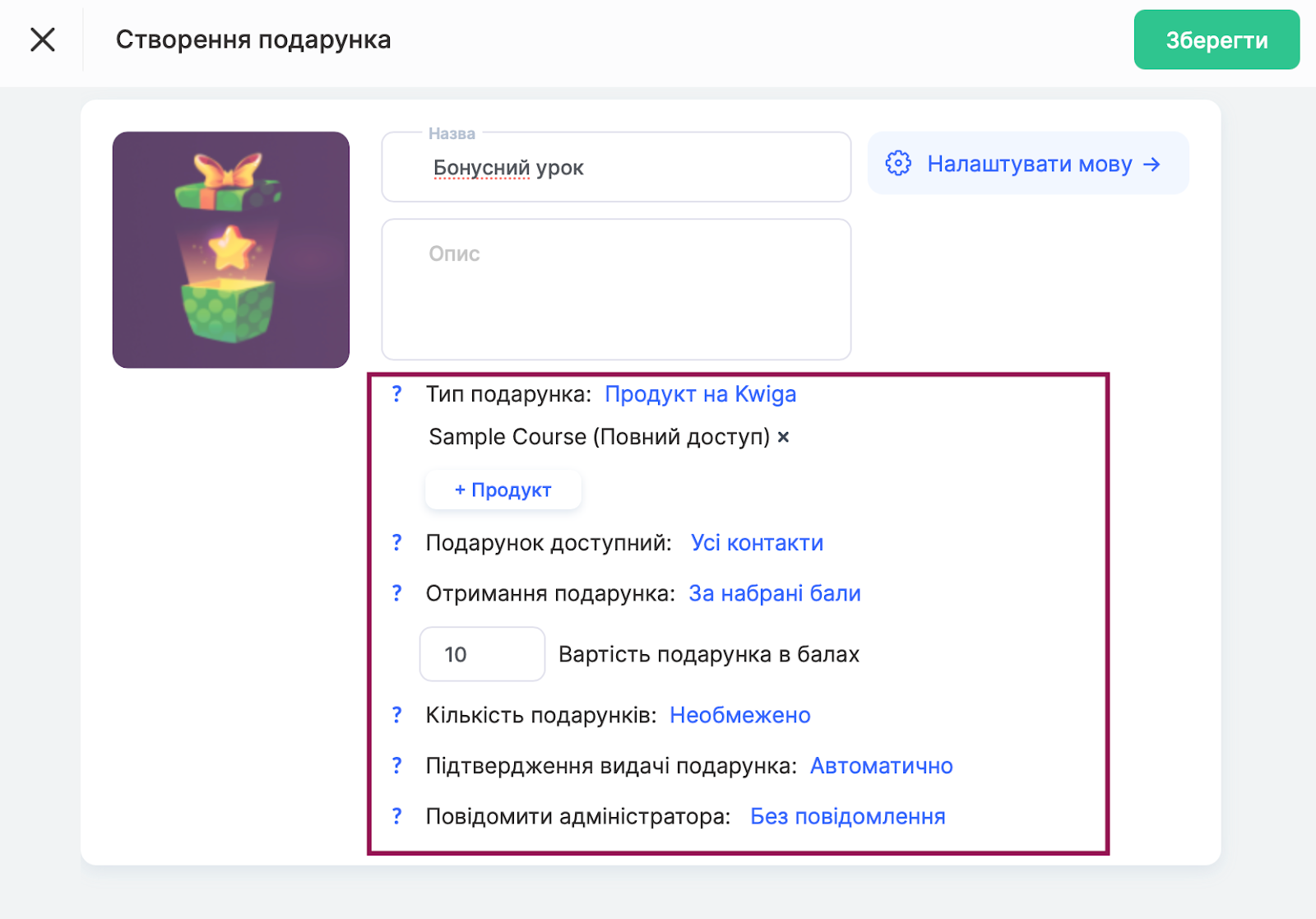The image size is (1316, 919).
Task: Focus the Назва name input field
Action: pyautogui.click(x=615, y=168)
